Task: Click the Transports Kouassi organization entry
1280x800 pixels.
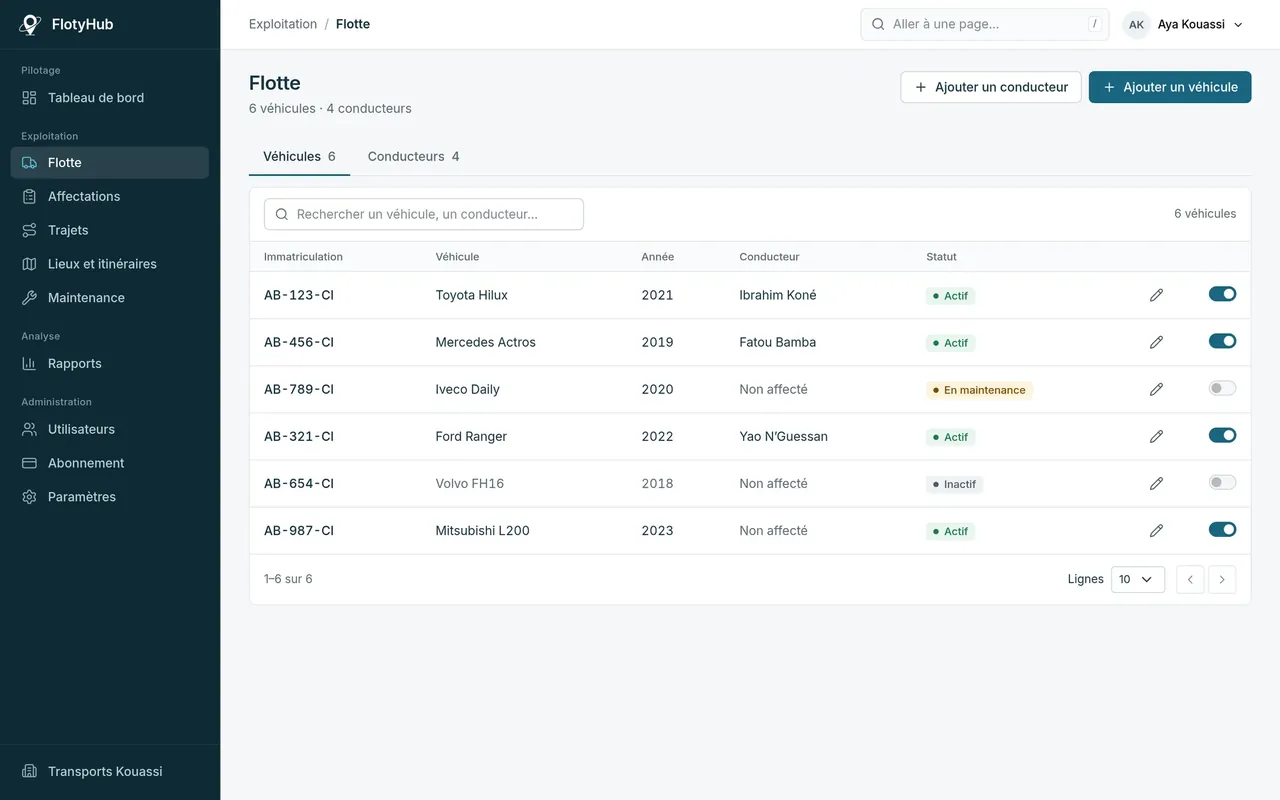Action: tap(110, 772)
